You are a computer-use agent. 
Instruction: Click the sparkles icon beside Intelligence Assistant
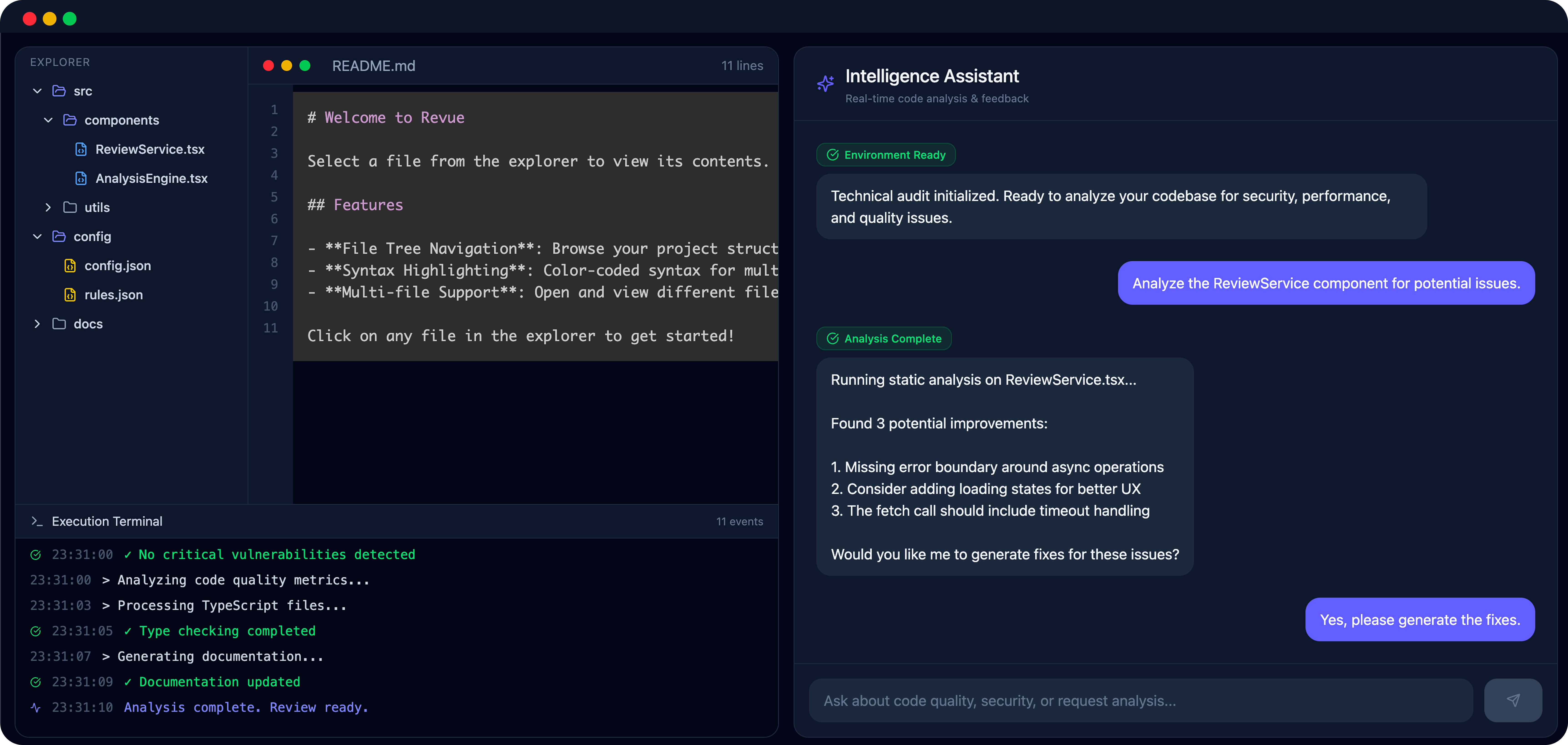pyautogui.click(x=825, y=83)
